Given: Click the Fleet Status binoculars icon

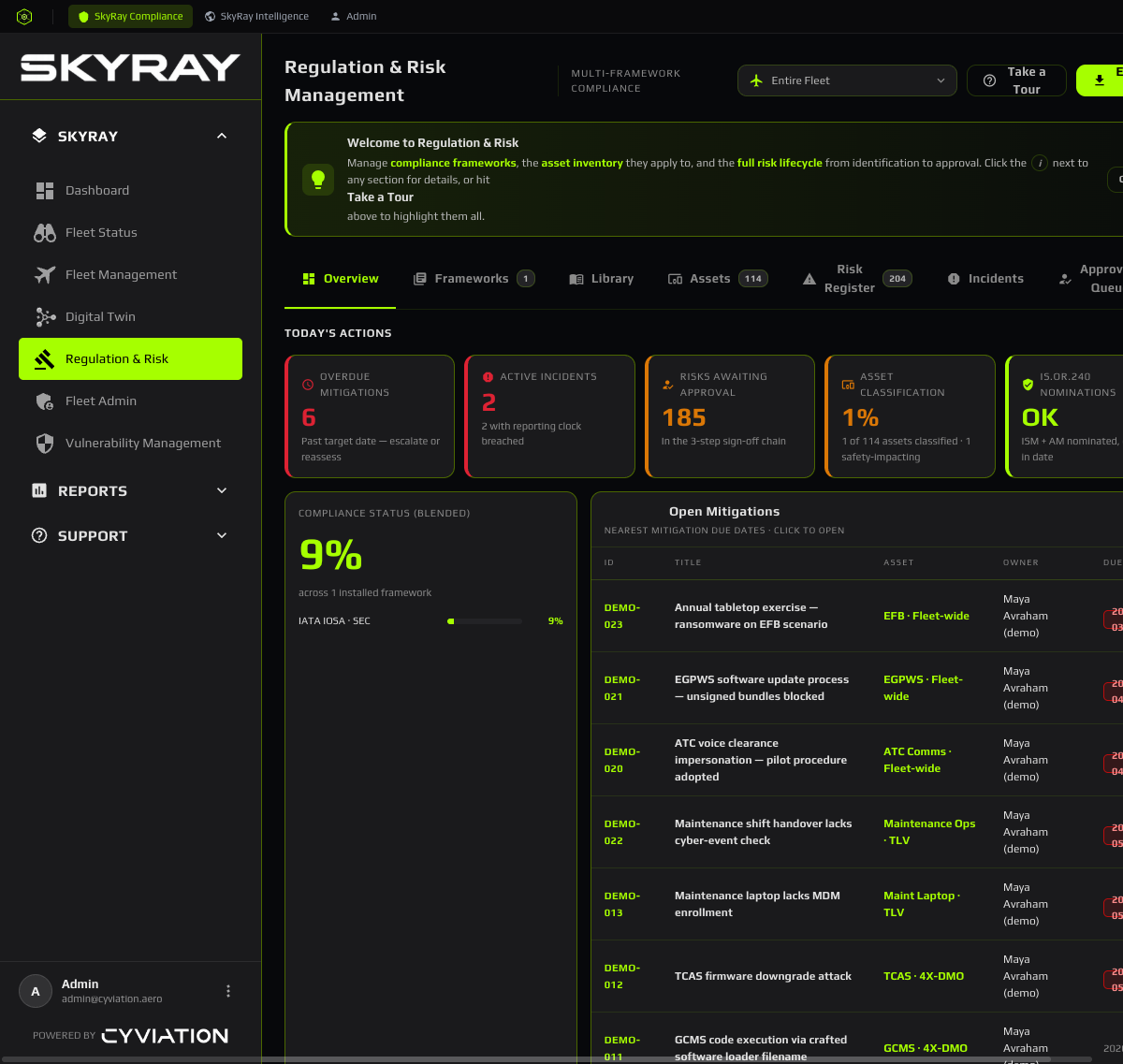Looking at the screenshot, I should (x=45, y=232).
